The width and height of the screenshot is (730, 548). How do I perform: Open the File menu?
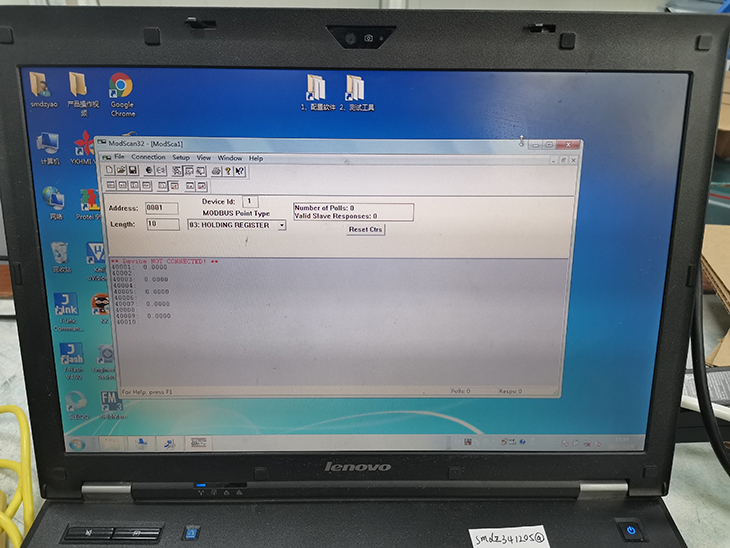[x=119, y=158]
